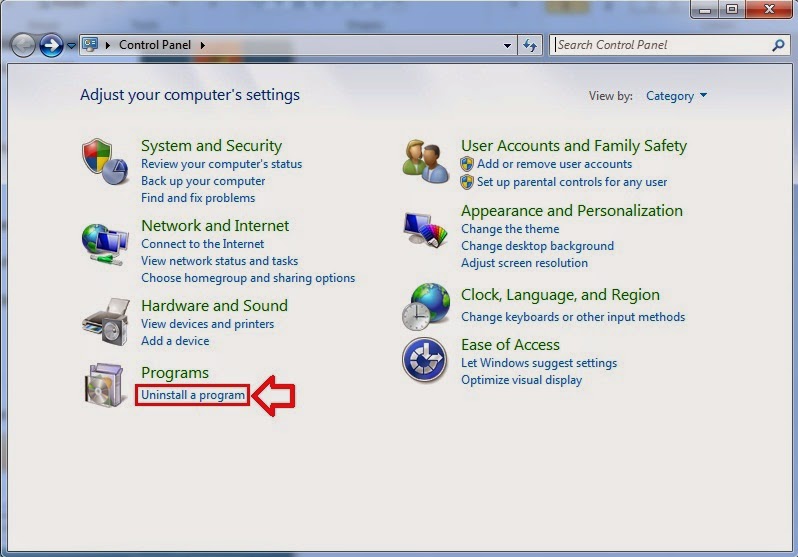Click the Network and Internet globe icon

[x=105, y=244]
